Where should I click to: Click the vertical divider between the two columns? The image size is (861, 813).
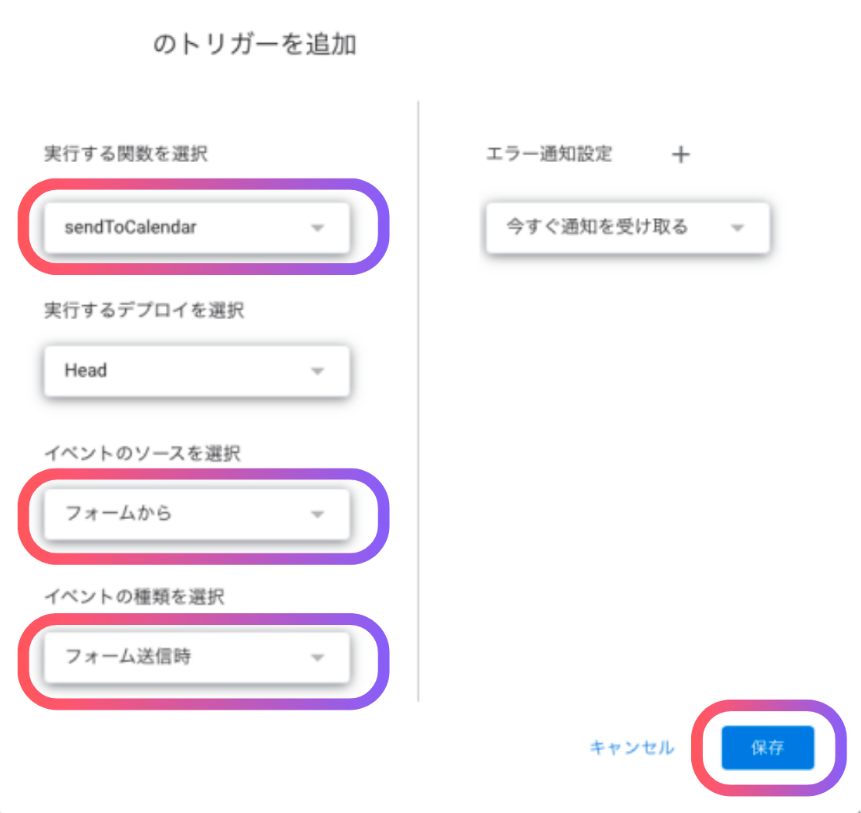point(418,400)
